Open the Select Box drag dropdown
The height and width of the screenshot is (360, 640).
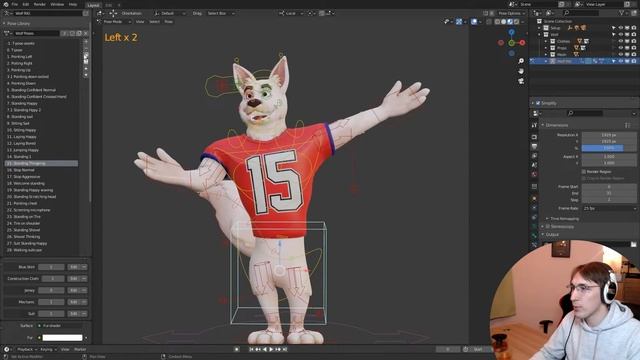(x=221, y=13)
